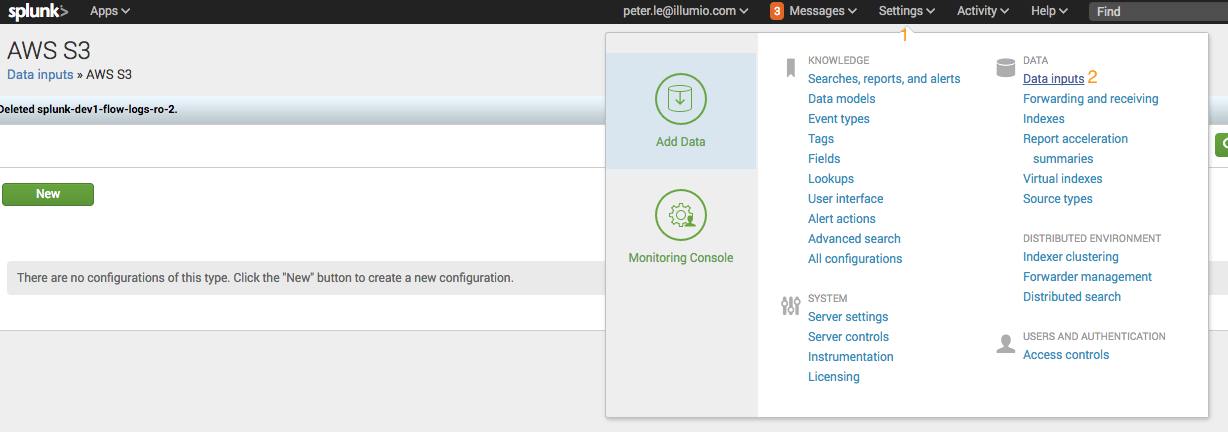Viewport: 1228px width, 432px height.
Task: Select Forwarder management
Action: pos(1088,277)
